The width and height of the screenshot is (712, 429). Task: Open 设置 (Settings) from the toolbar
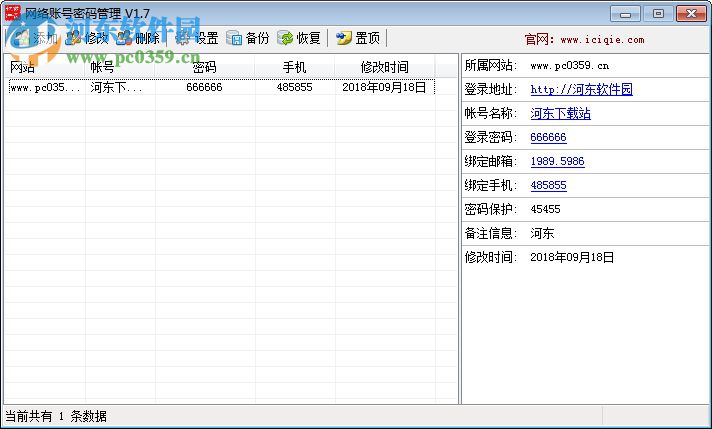[x=197, y=38]
